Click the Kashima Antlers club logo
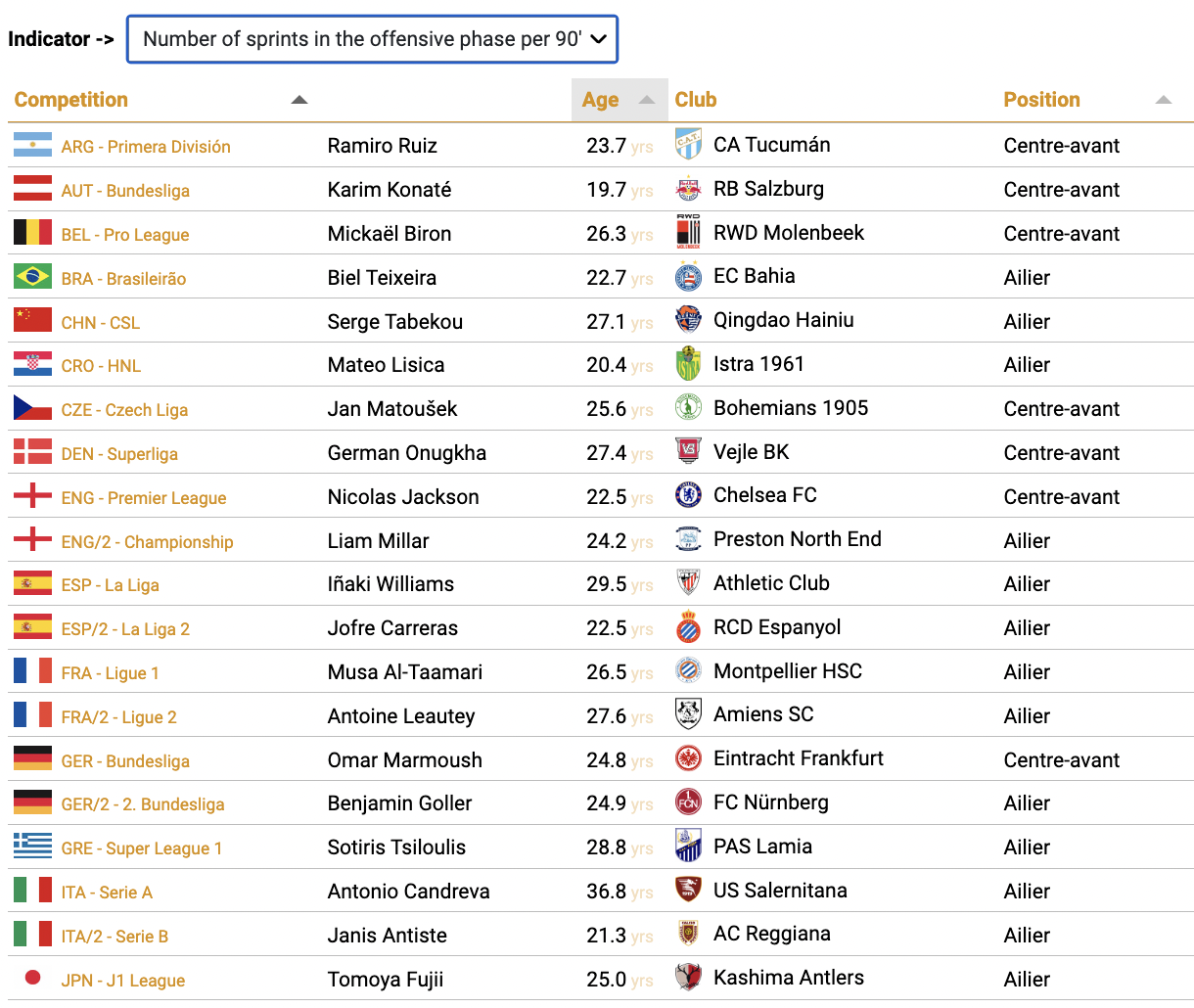The width and height of the screenshot is (1194, 1008). click(688, 978)
